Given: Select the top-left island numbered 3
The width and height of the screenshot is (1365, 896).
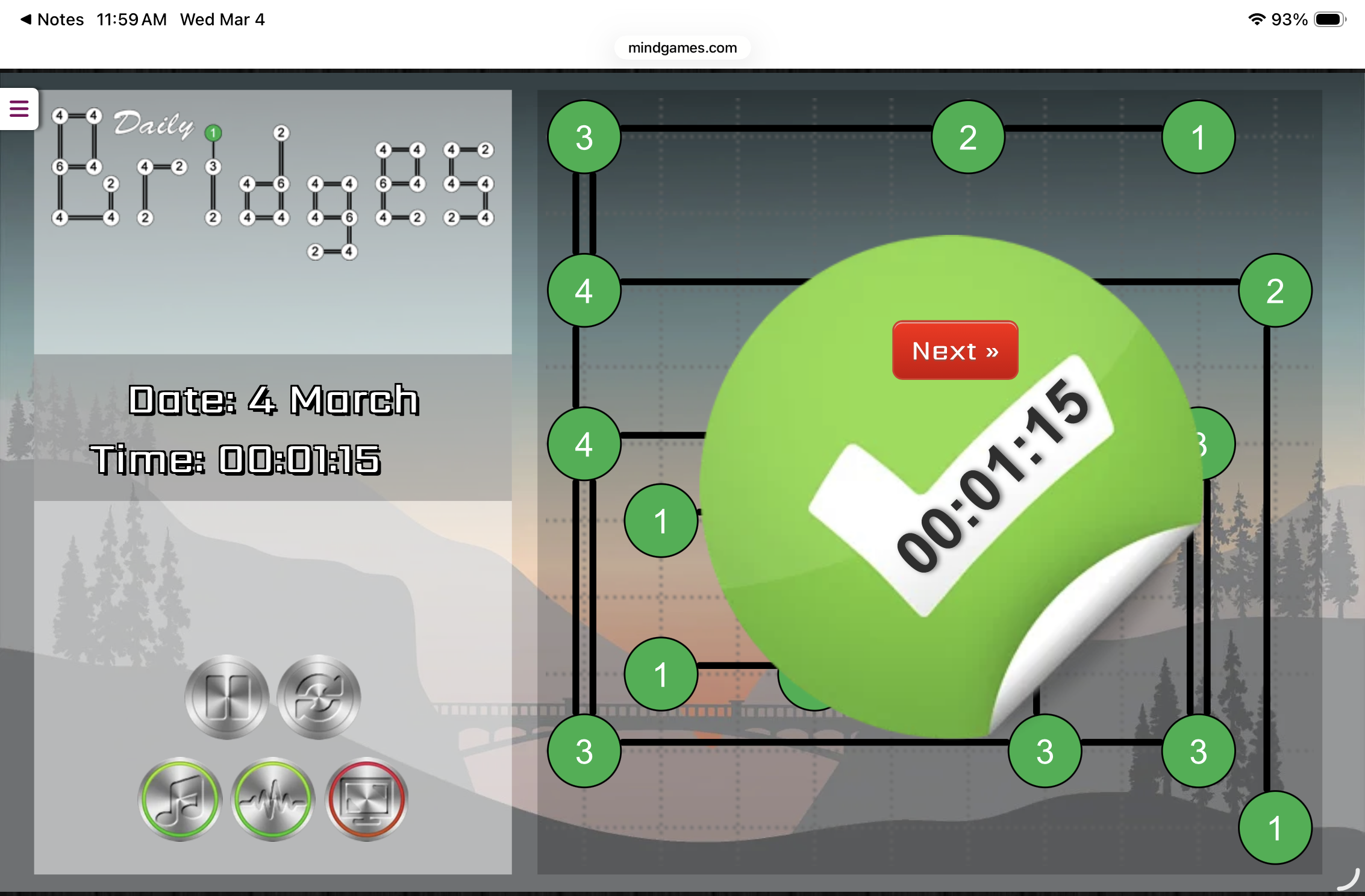Looking at the screenshot, I should click(584, 137).
